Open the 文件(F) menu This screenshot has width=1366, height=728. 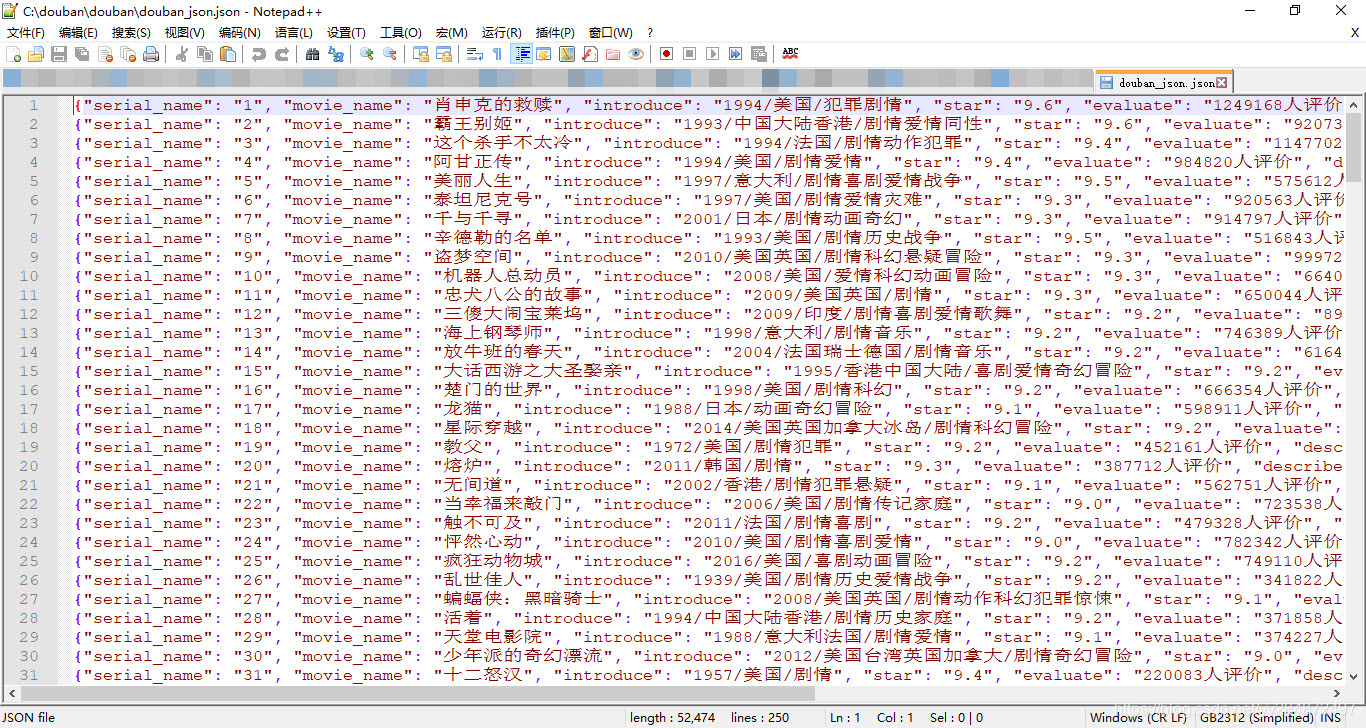coord(26,33)
